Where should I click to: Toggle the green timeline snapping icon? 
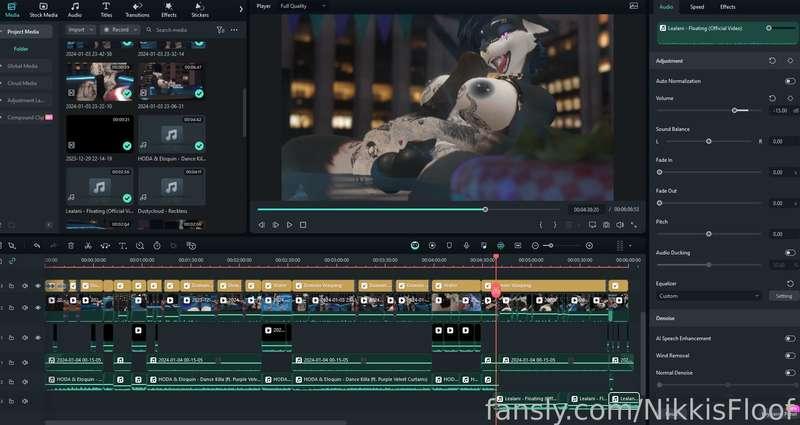coord(501,246)
